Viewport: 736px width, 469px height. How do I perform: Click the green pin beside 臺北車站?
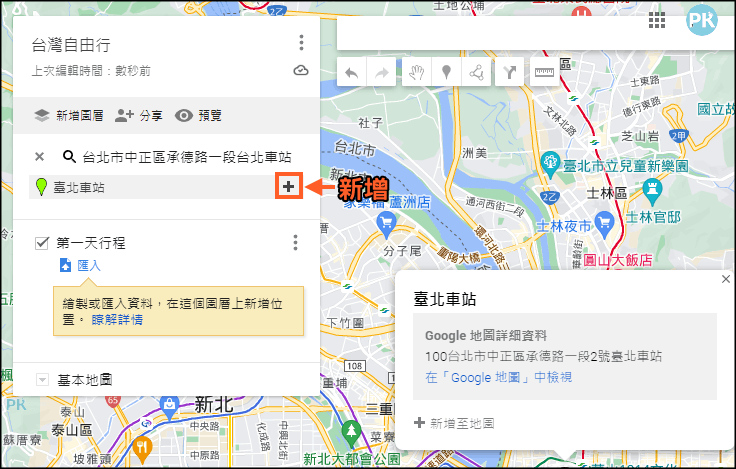coord(41,187)
